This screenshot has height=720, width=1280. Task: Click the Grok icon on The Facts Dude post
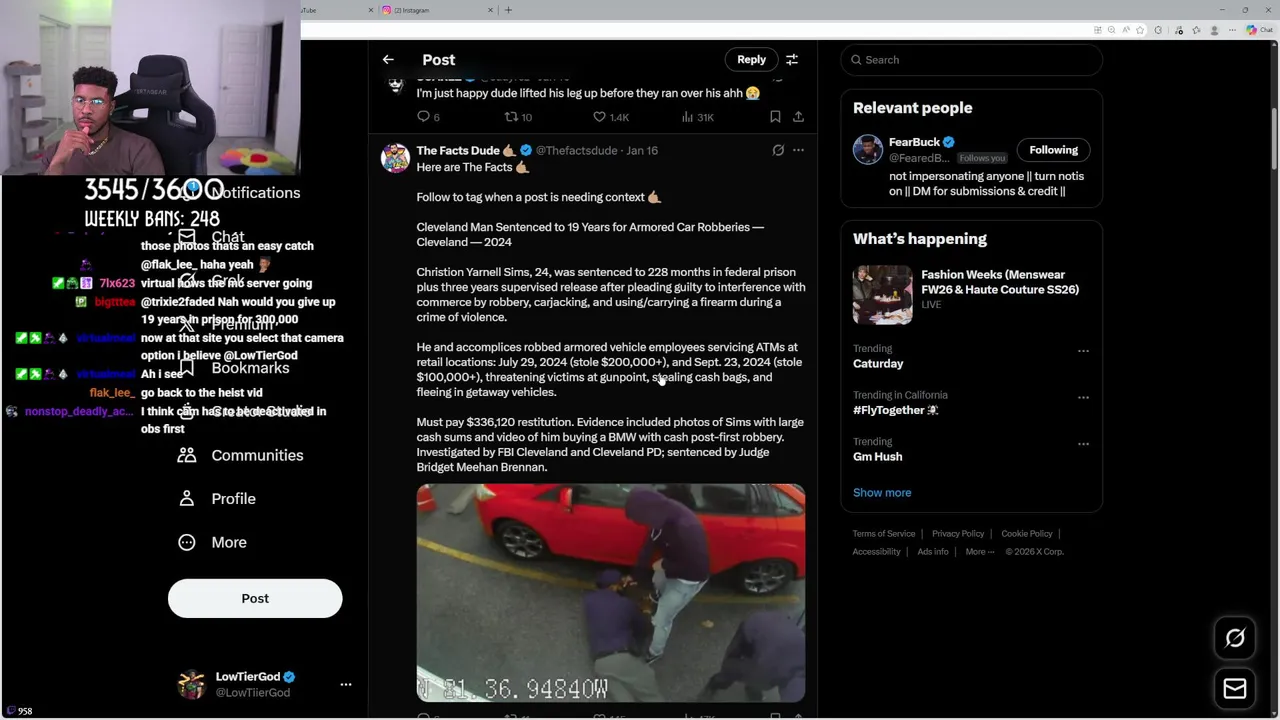(778, 150)
